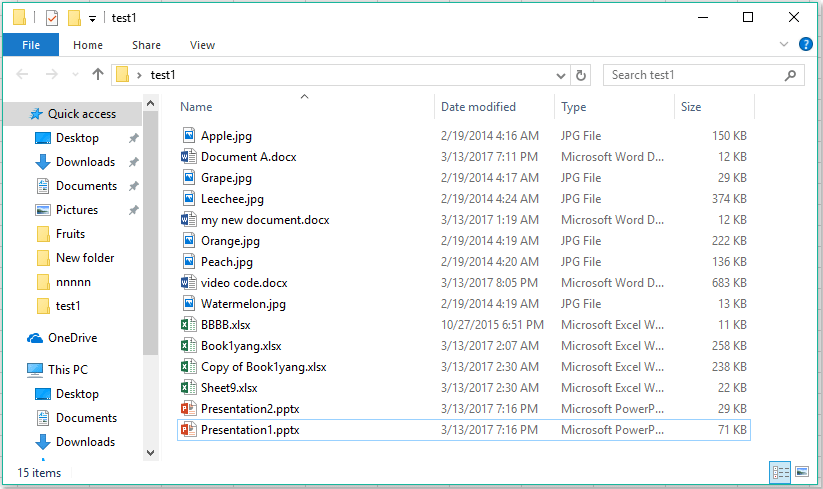
Task: Click the PowerPoint icon for Presentation2.pptx
Action: pyautogui.click(x=188, y=408)
